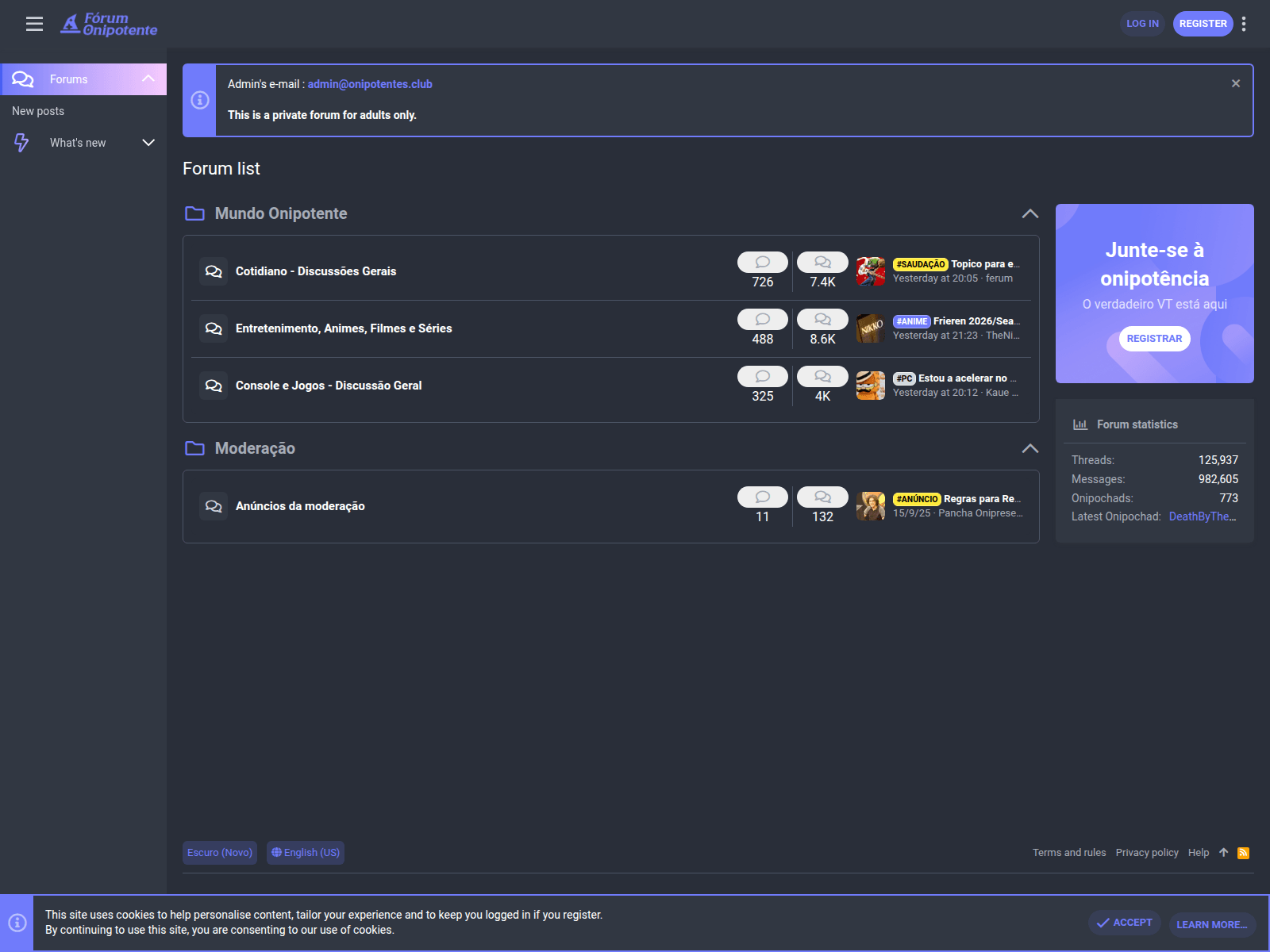The width and height of the screenshot is (1270, 952).
Task: Click the Anúncios da moderação forum icon
Action: pyautogui.click(x=214, y=506)
